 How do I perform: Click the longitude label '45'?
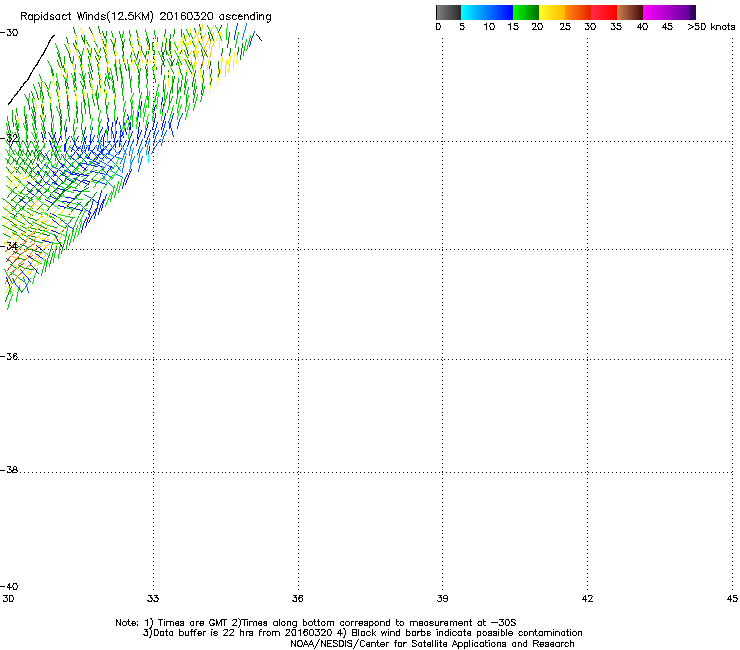(732, 599)
